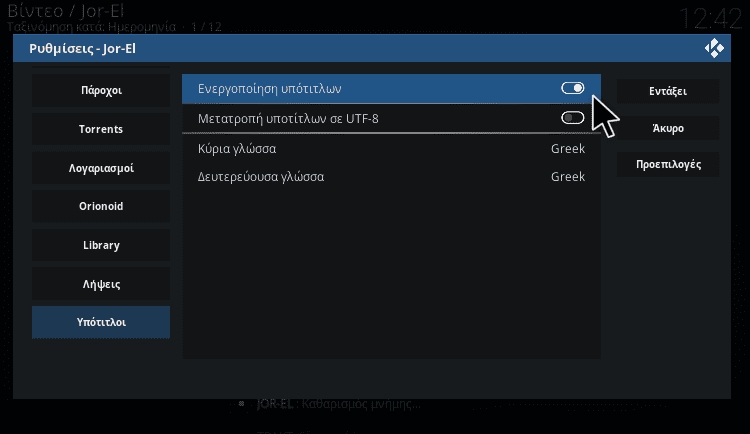Image resolution: width=750 pixels, height=434 pixels.
Task: Open the Library settings category
Action: pyautogui.click(x=101, y=245)
